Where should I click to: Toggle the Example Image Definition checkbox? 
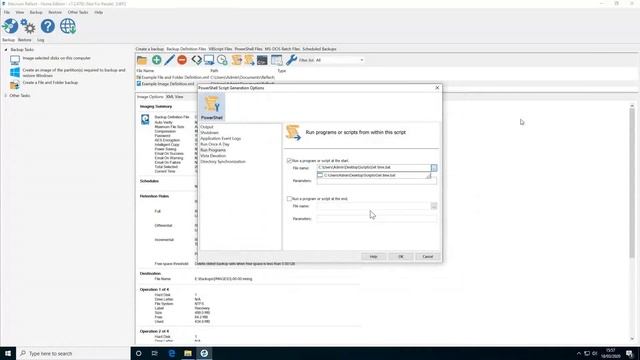[139, 84]
